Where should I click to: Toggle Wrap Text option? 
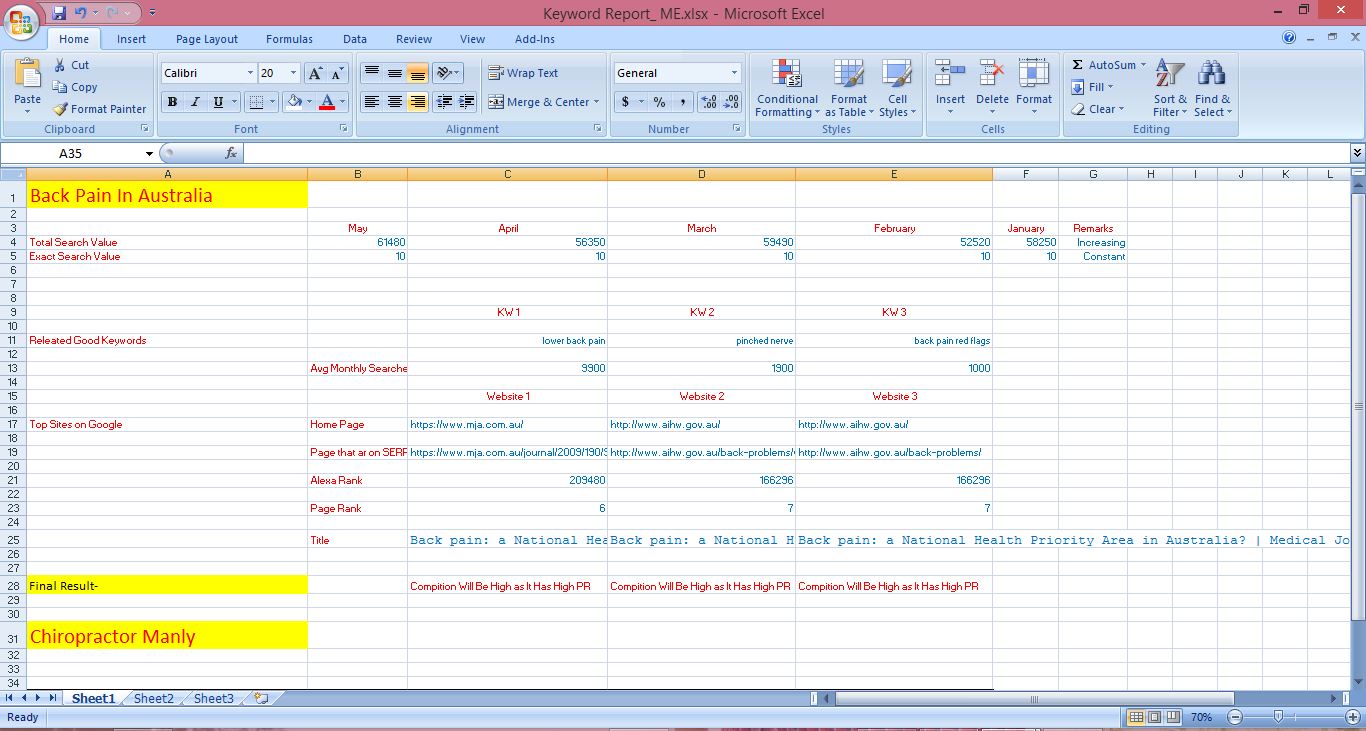[523, 73]
